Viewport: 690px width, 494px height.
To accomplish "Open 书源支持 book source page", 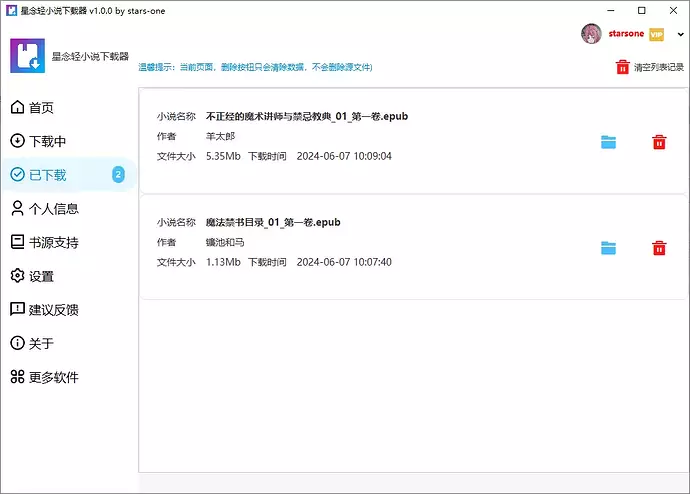I will point(53,243).
